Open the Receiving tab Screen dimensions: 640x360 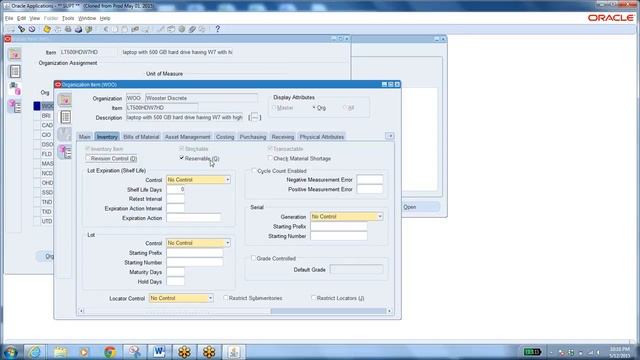click(x=283, y=137)
